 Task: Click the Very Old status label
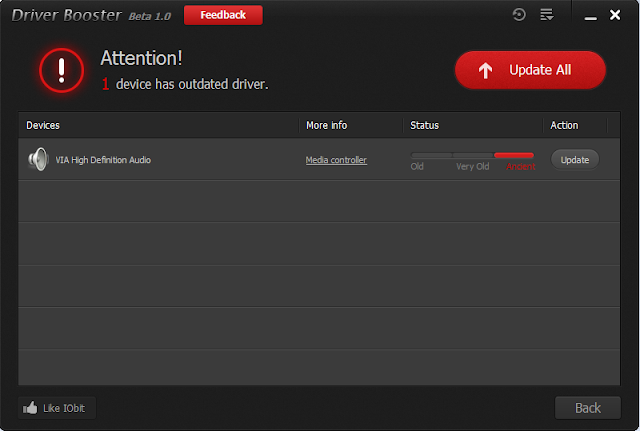coord(473,167)
